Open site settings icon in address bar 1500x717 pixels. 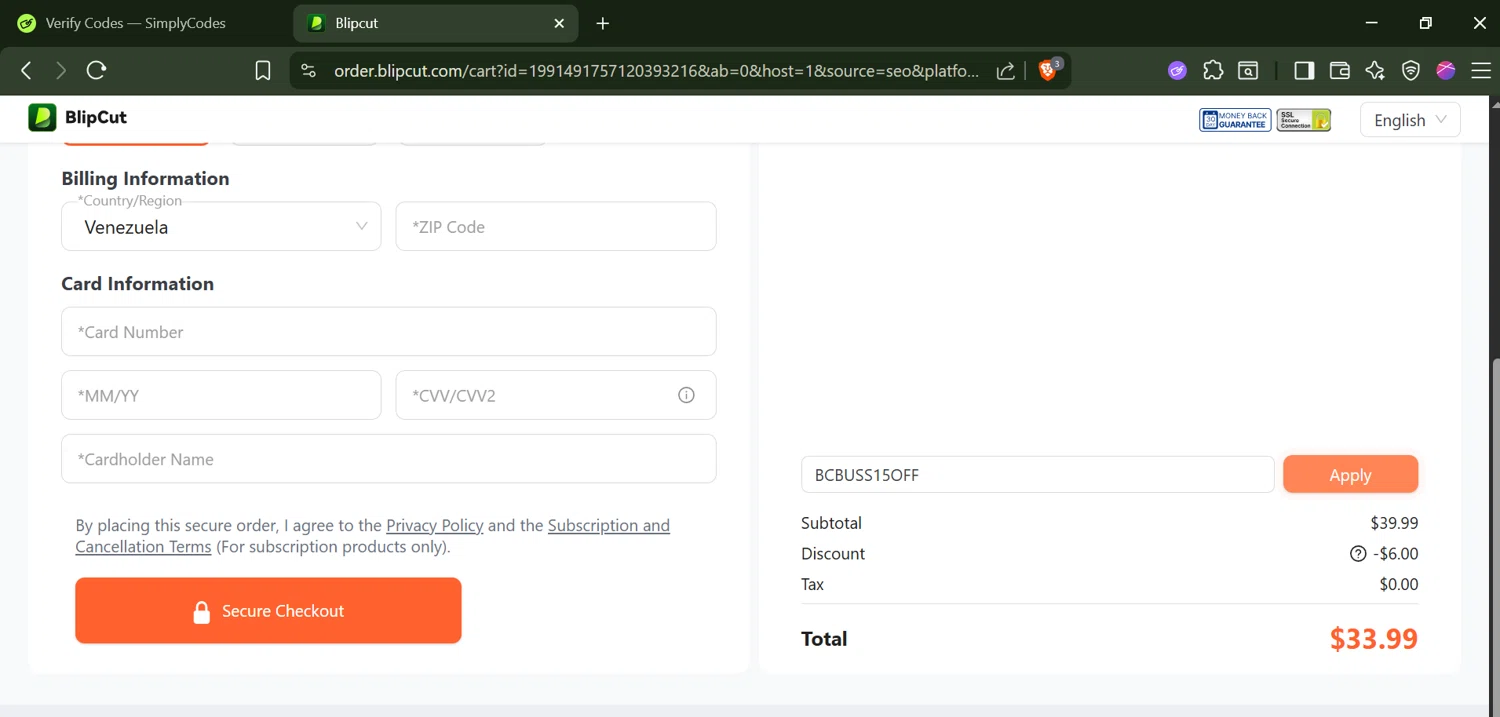309,70
